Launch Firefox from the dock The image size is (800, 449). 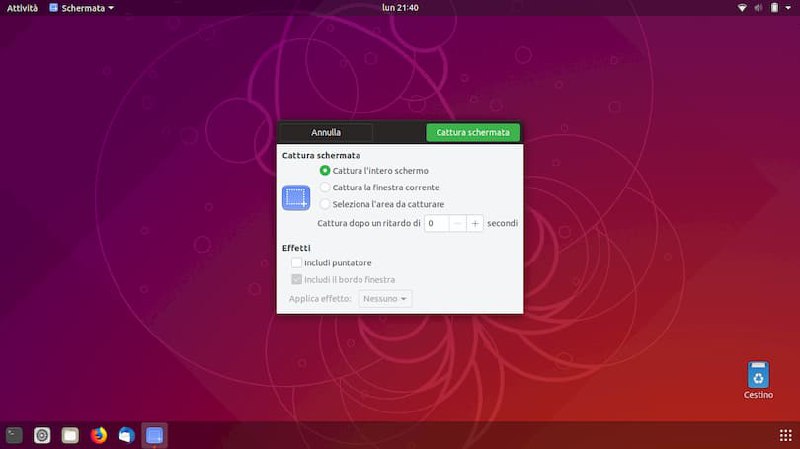pos(98,435)
